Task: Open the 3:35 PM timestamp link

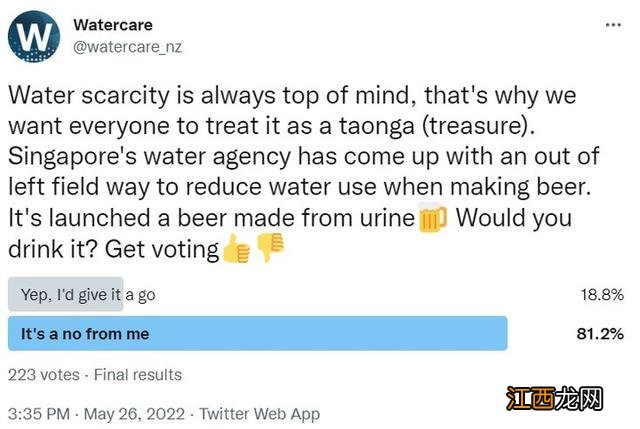Action: point(38,413)
